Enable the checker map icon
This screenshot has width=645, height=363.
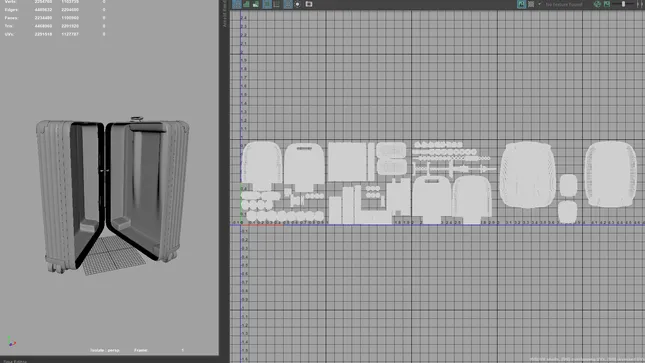pos(531,4)
